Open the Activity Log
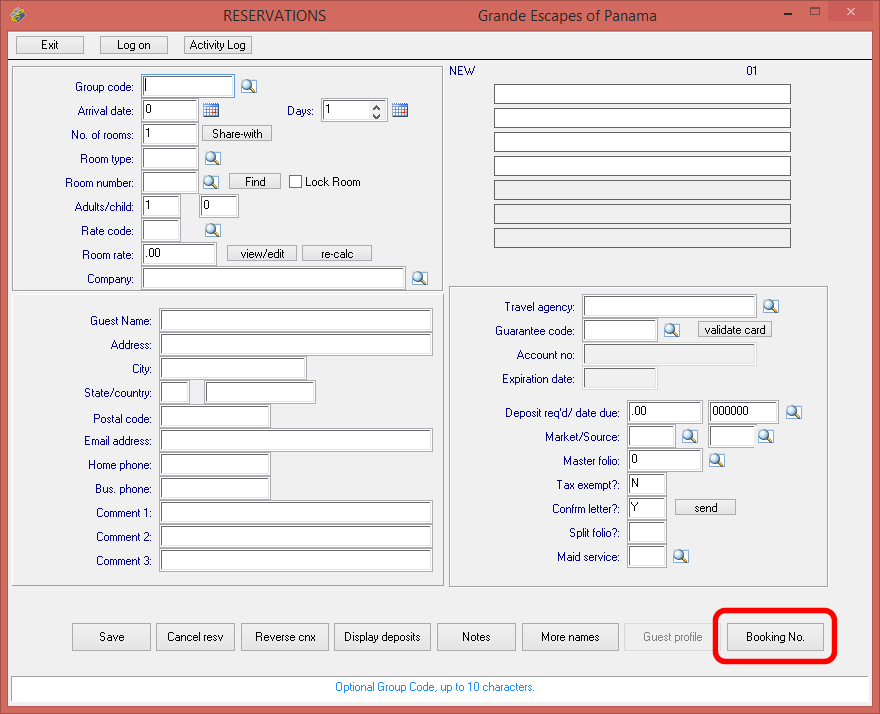The height and width of the screenshot is (714, 880). [218, 45]
